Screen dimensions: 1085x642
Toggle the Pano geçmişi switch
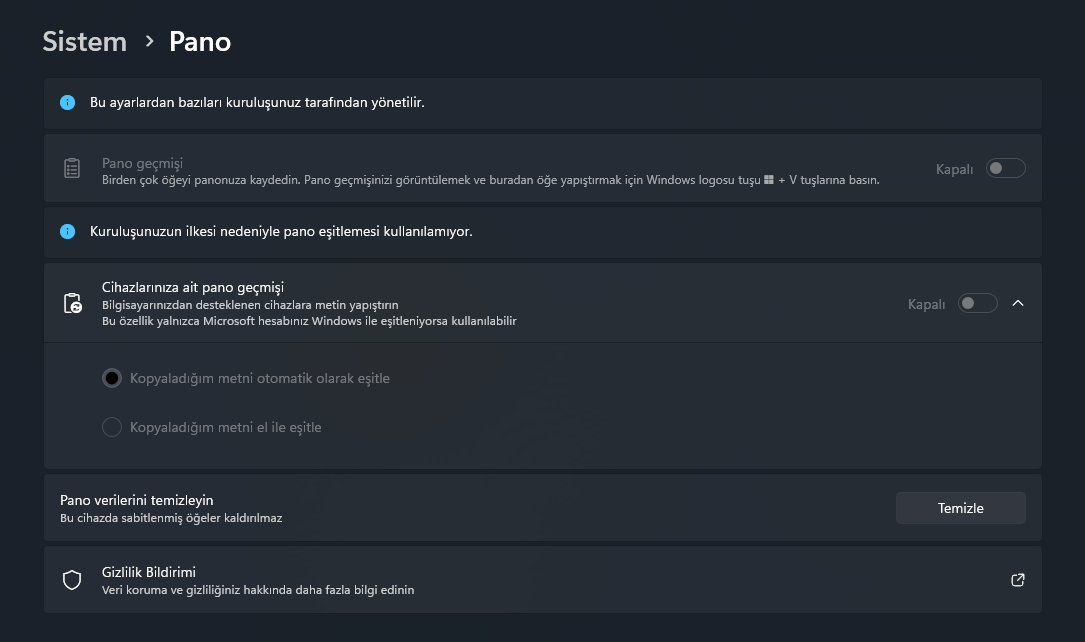click(1005, 169)
